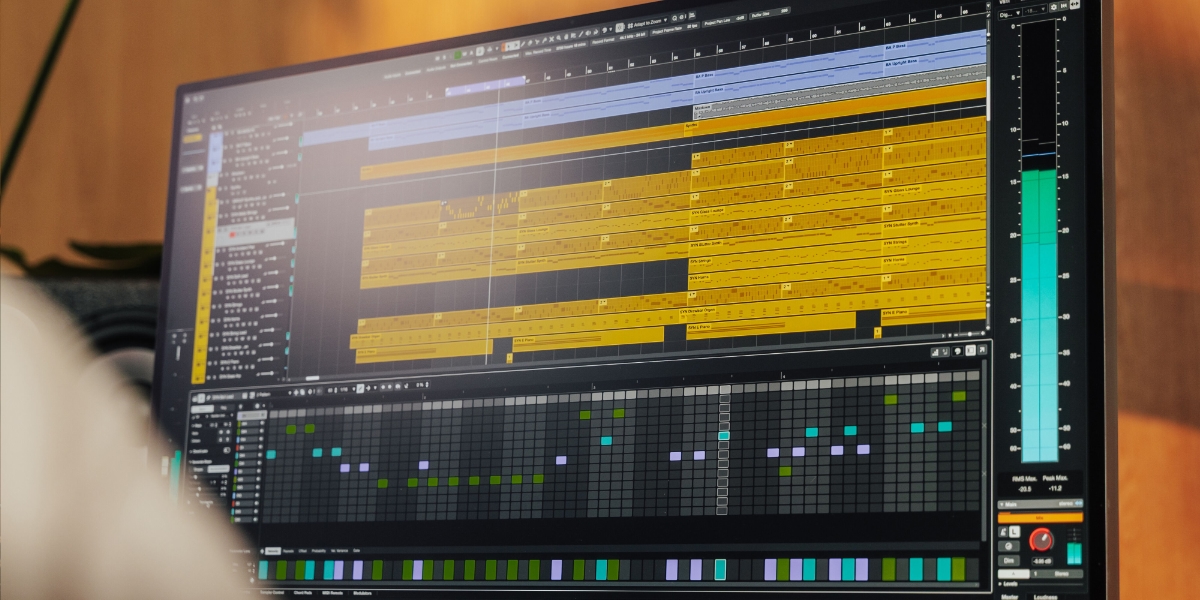
Task: Click the bar-chart icon above the pattern grid
Action: pyautogui.click(x=937, y=351)
